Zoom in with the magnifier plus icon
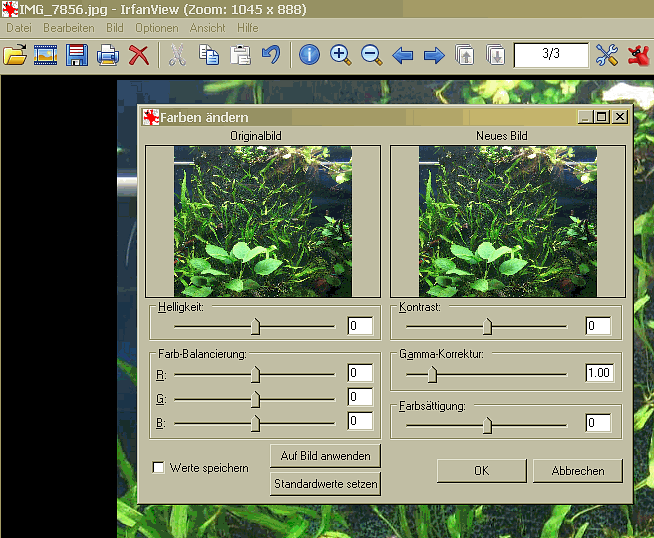 340,55
